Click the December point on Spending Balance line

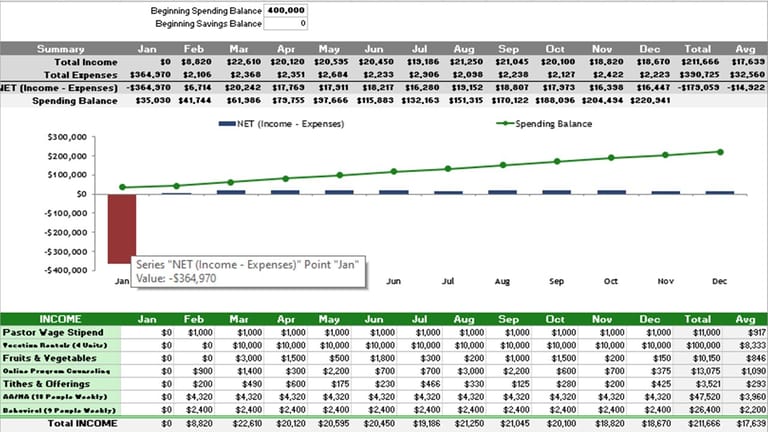tap(720, 152)
